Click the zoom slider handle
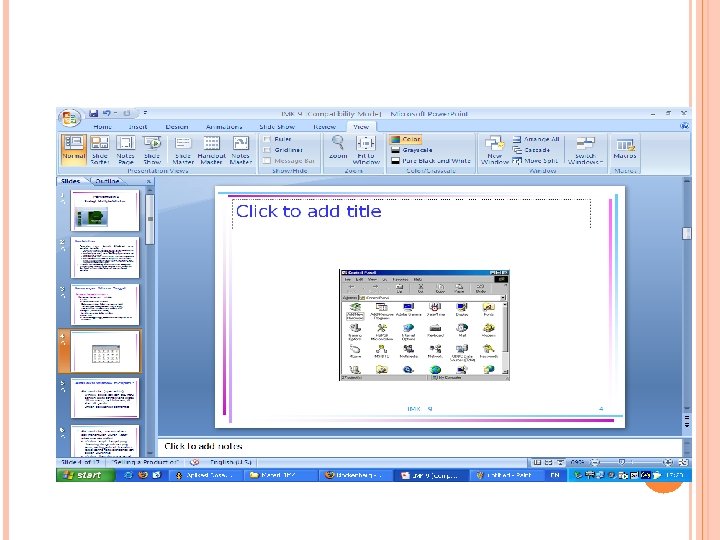 coord(621,462)
